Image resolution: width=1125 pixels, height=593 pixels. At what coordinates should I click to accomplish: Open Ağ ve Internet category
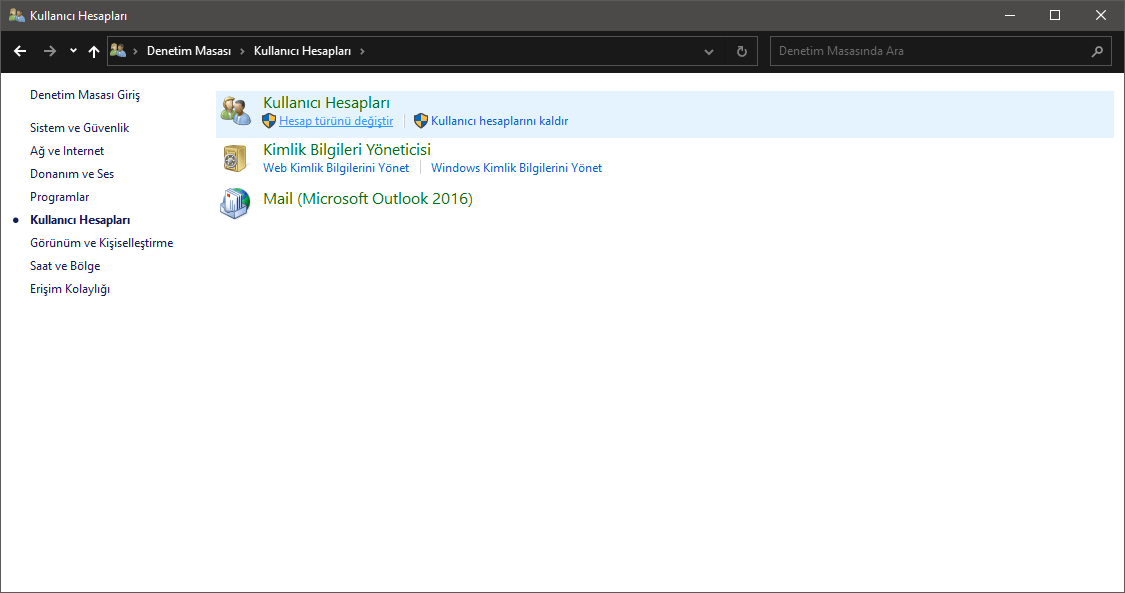pos(67,151)
